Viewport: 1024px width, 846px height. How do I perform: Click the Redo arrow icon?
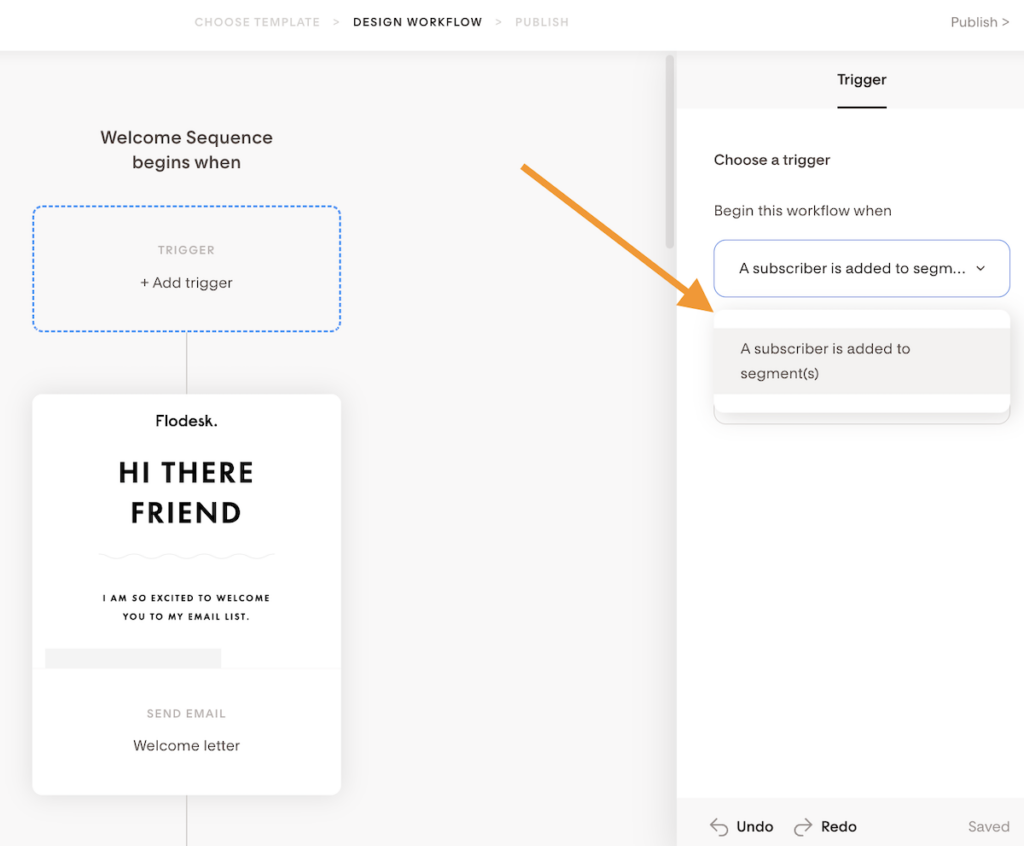click(x=803, y=827)
